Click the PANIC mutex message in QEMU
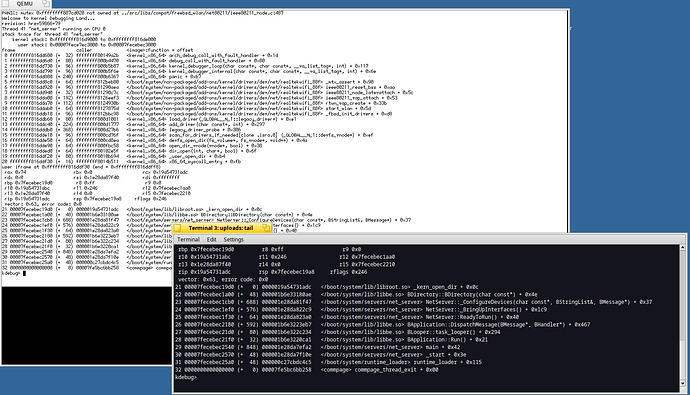Viewport: 690px width, 395px height. pos(143,13)
